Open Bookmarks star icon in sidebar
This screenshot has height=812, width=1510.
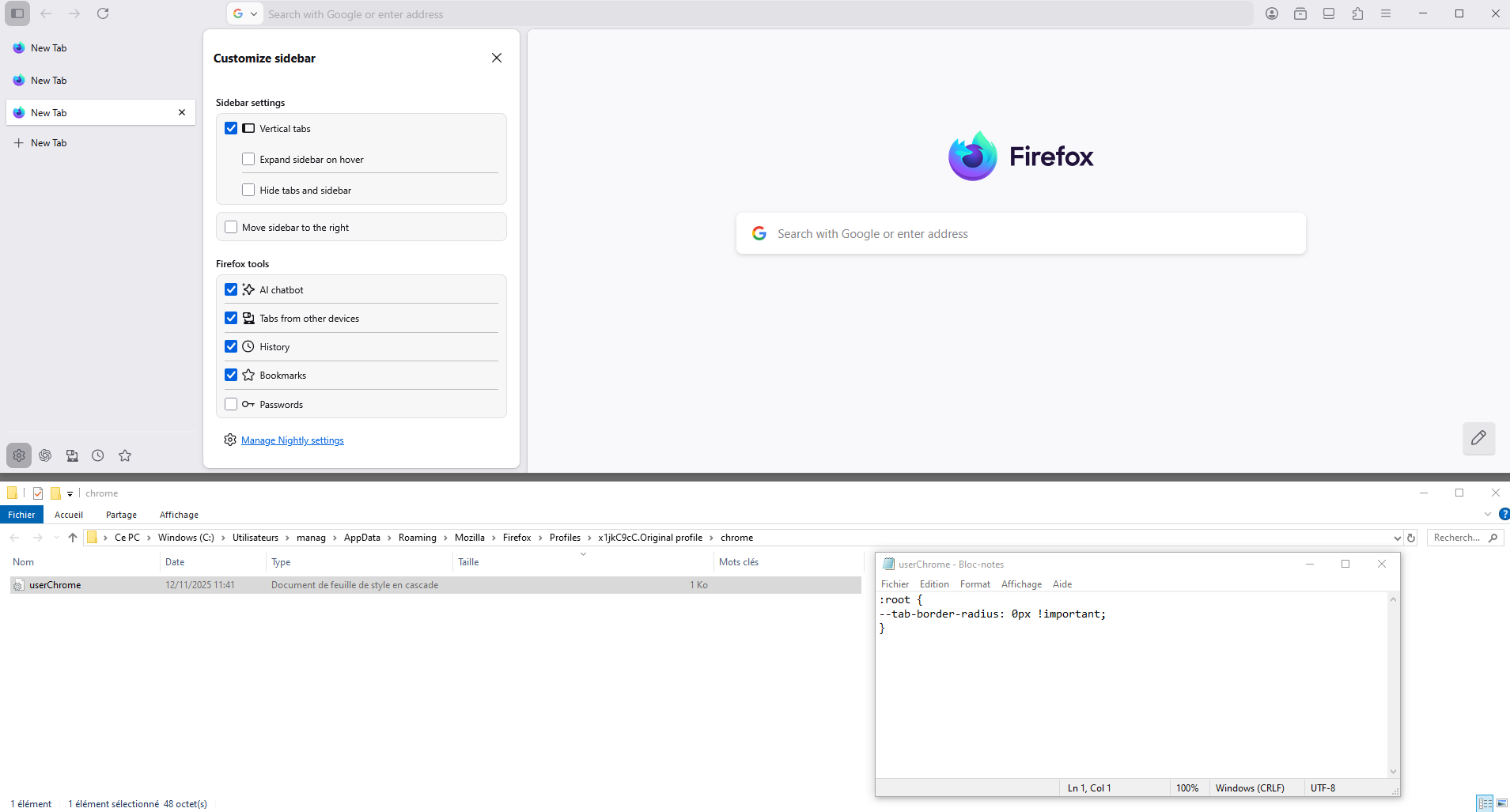click(125, 455)
